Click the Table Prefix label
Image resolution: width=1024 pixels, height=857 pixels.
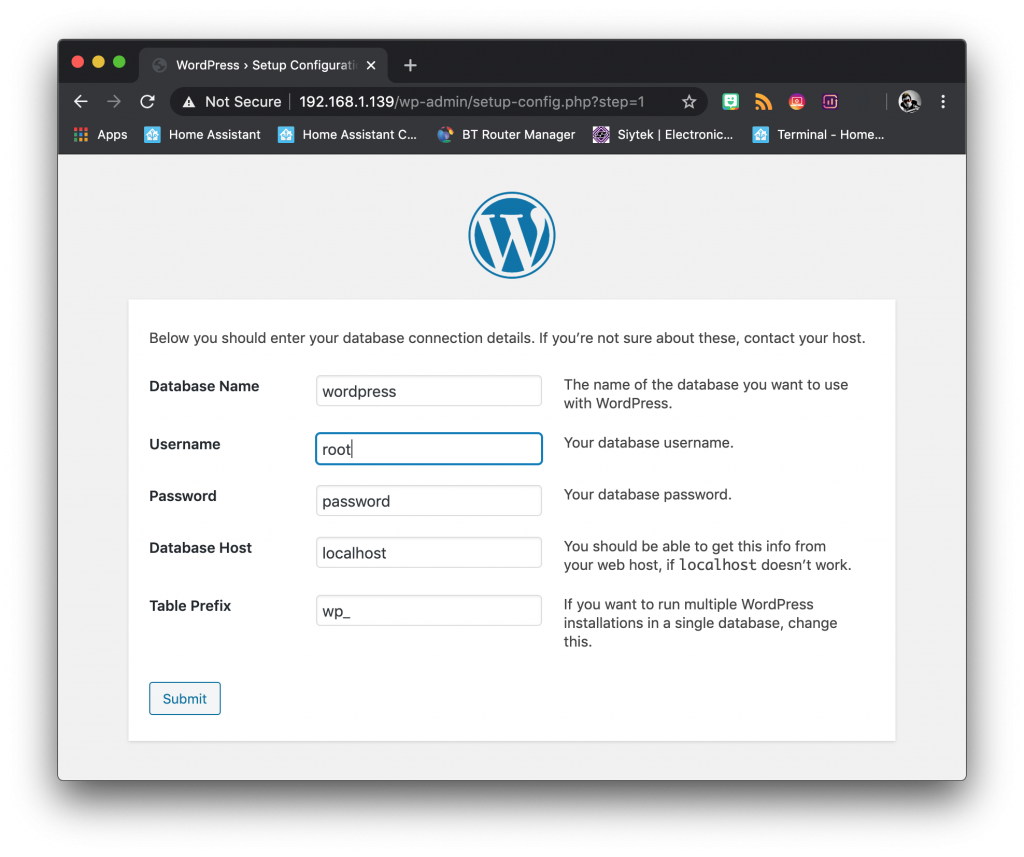pos(190,606)
